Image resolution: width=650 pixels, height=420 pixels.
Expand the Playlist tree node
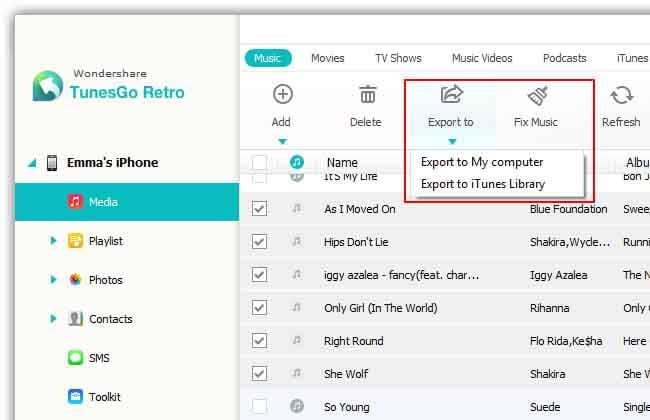tap(53, 240)
